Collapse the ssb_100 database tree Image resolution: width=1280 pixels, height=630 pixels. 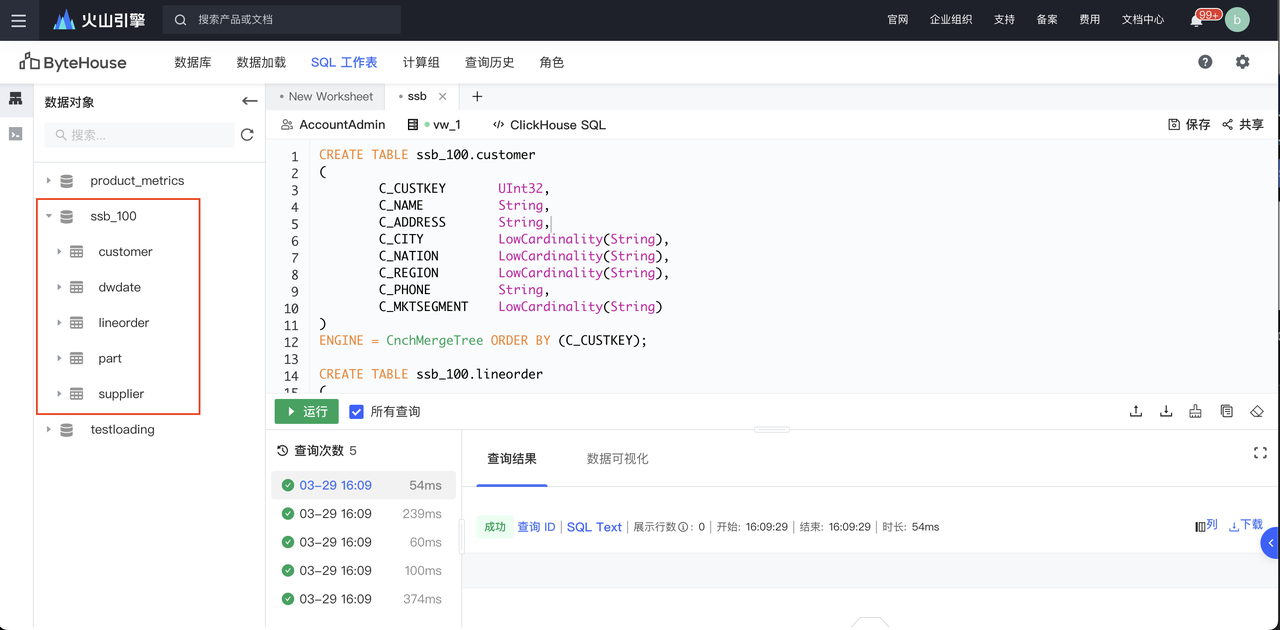[x=49, y=216]
